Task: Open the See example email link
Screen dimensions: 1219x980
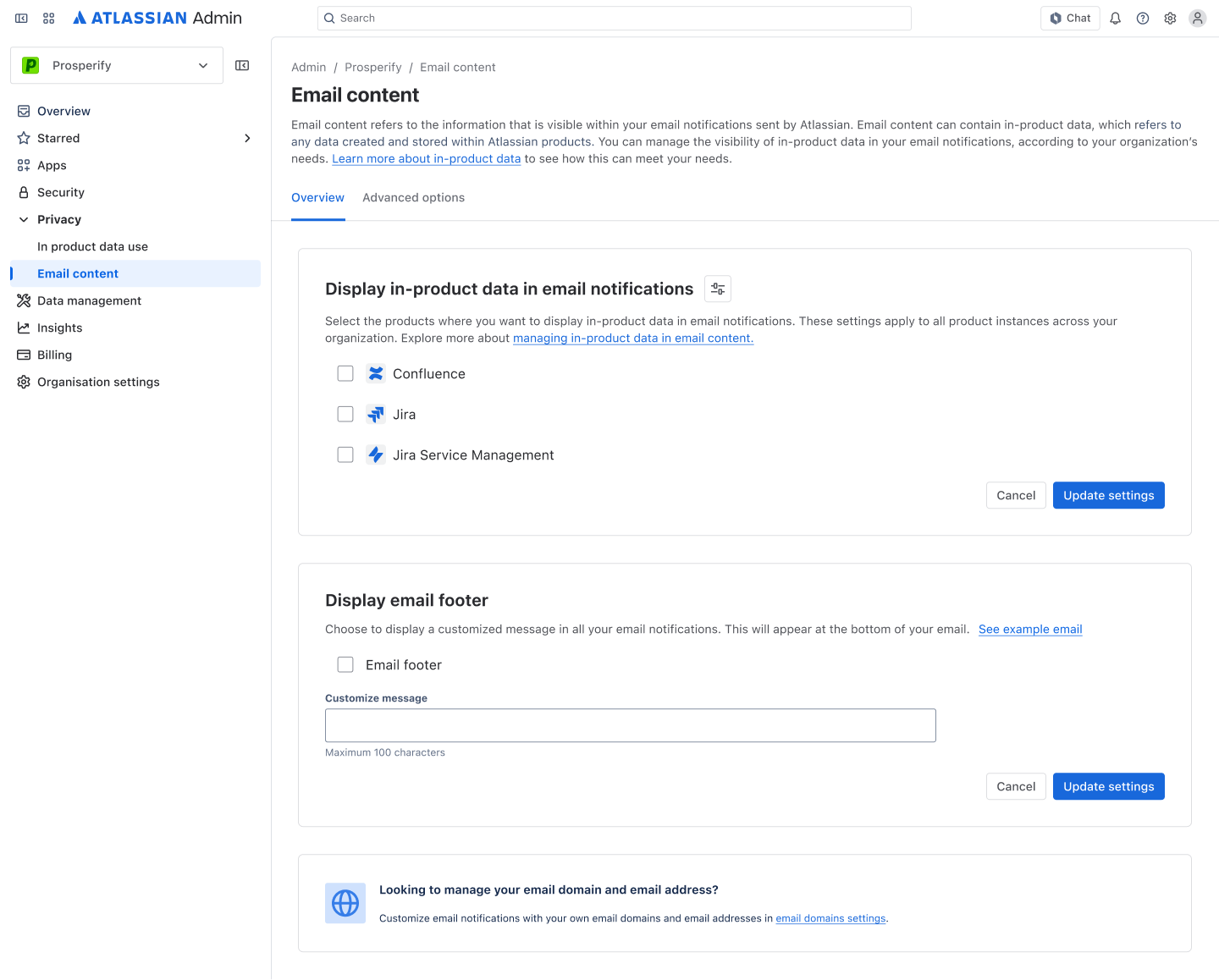Action: tap(1030, 629)
